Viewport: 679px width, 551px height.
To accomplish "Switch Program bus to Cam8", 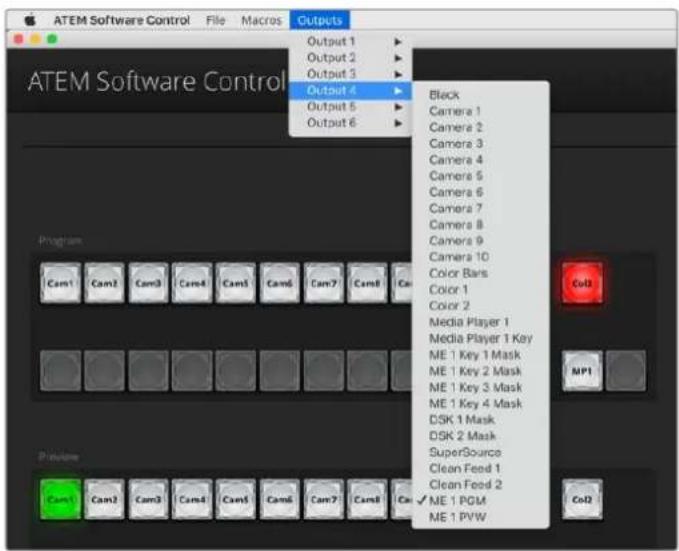I will pos(367,283).
